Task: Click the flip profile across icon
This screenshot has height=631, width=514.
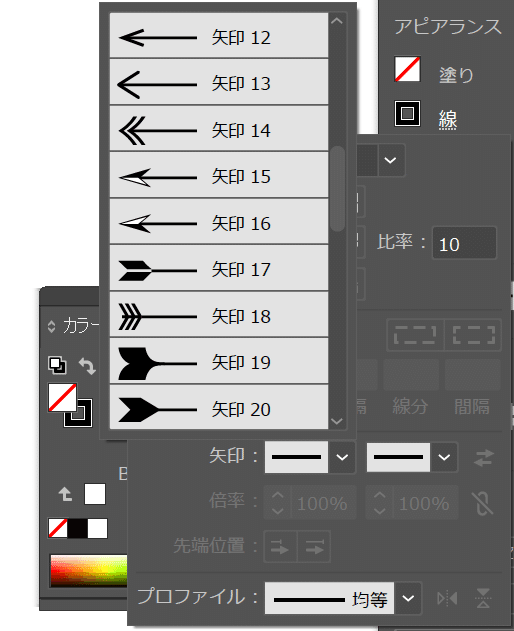Action: click(x=483, y=598)
